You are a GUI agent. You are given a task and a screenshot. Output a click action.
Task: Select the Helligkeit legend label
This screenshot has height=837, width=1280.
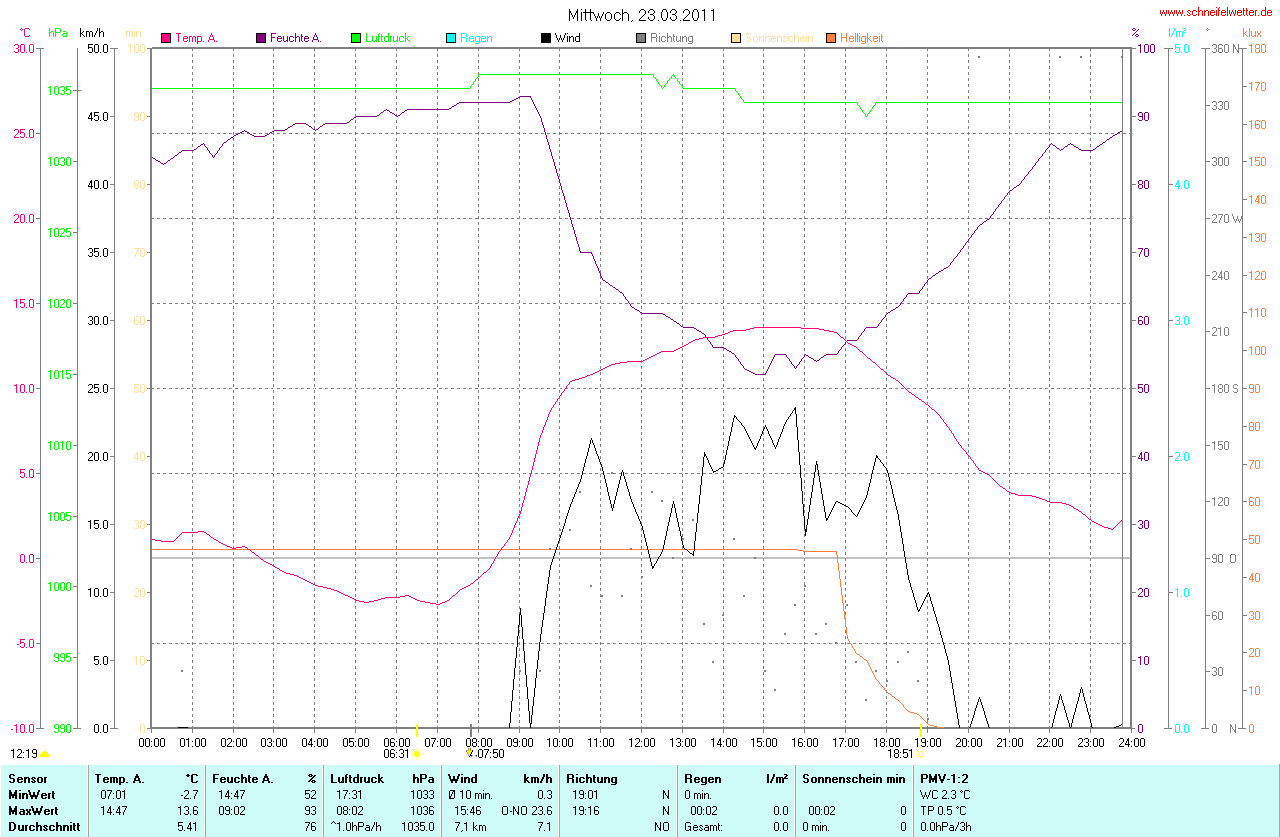861,38
